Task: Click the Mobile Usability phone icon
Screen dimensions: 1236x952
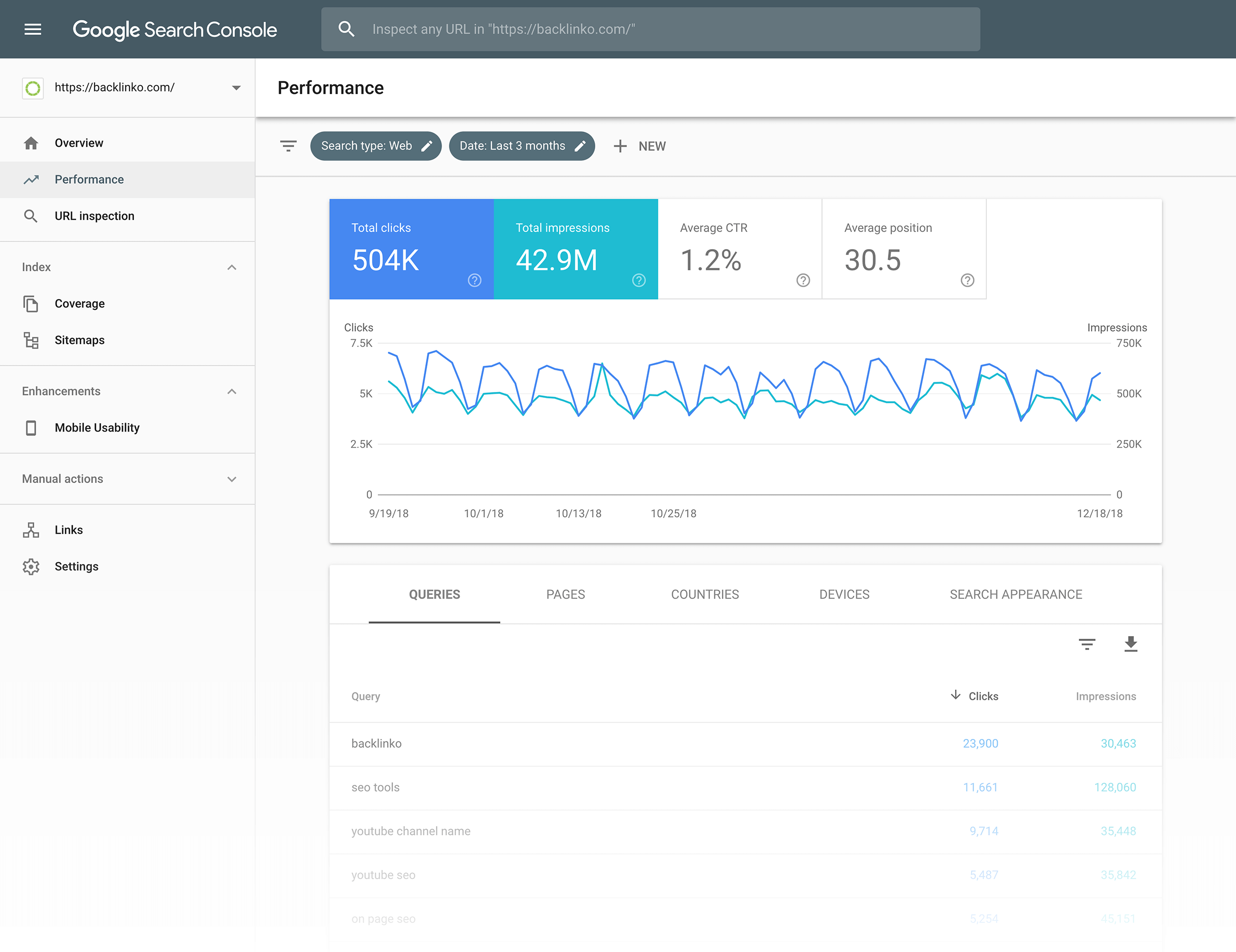Action: tap(31, 428)
